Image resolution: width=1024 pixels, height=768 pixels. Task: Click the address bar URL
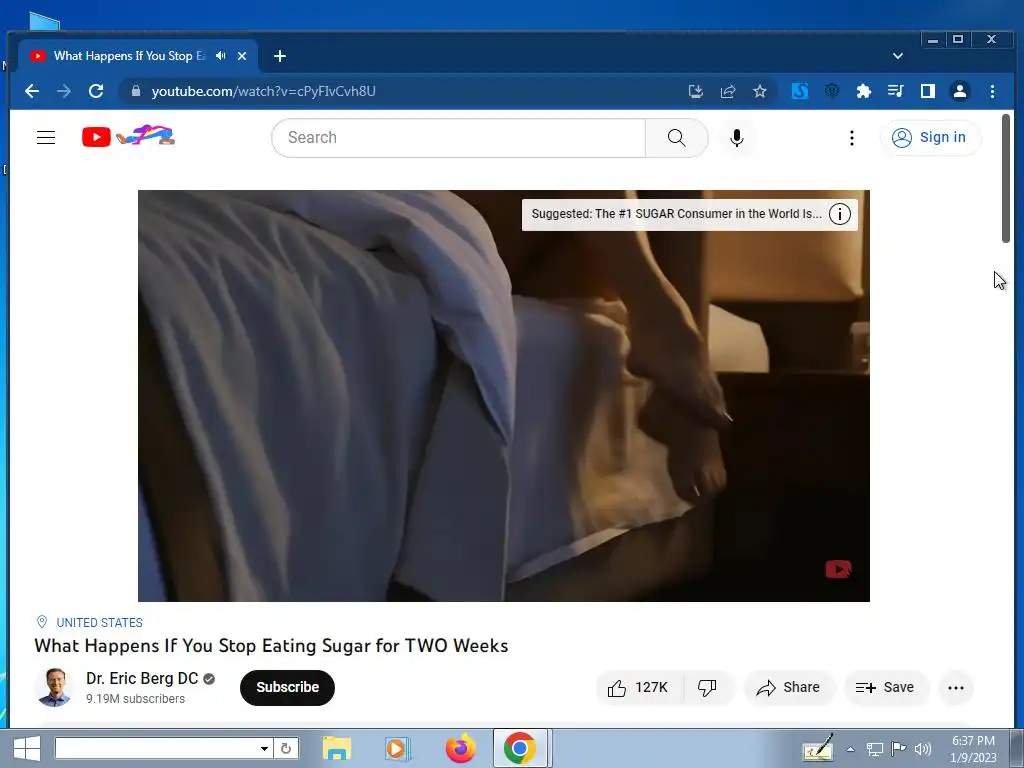point(264,91)
